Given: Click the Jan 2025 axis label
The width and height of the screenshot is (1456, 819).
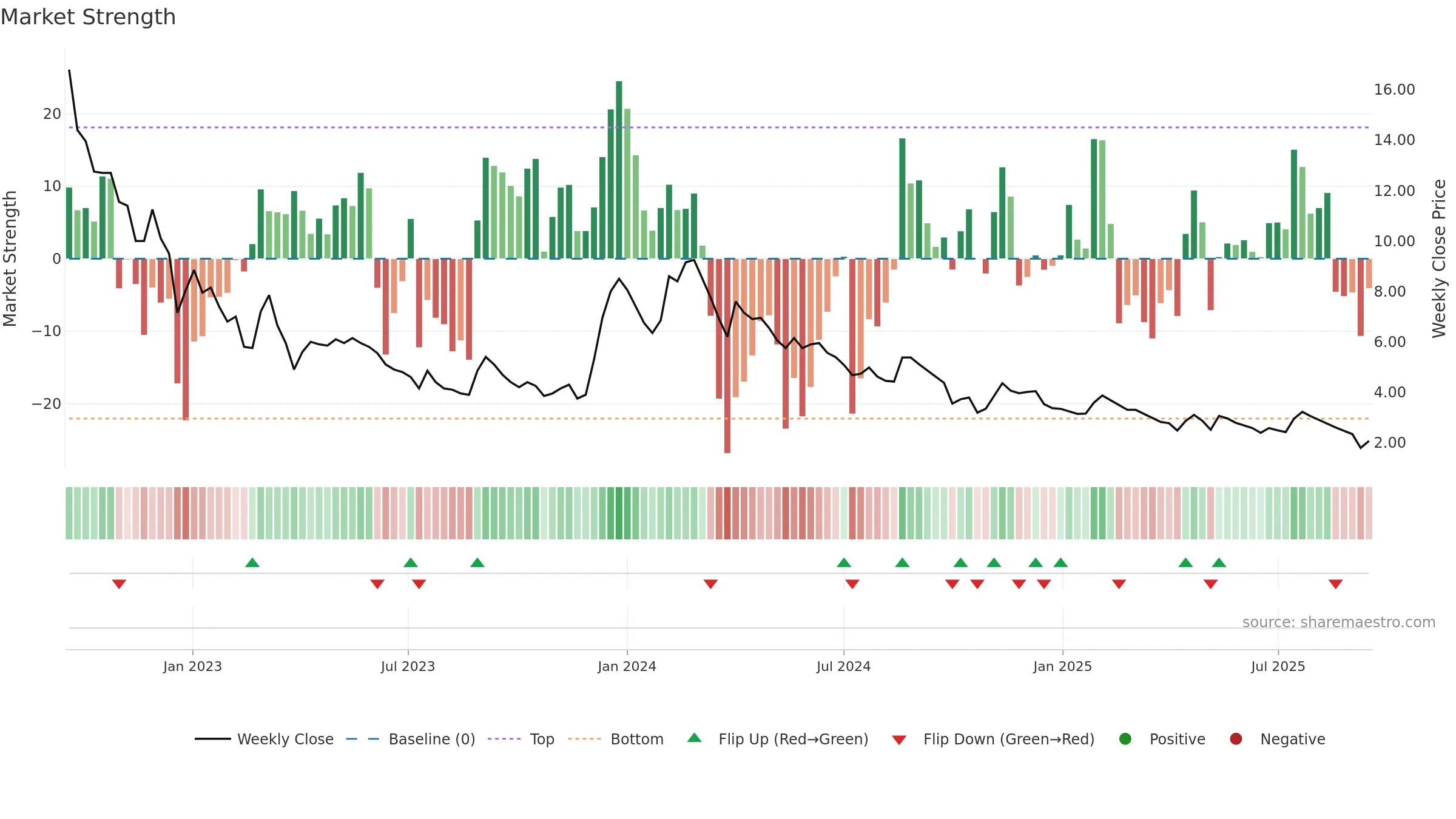Looking at the screenshot, I should coord(1062,666).
